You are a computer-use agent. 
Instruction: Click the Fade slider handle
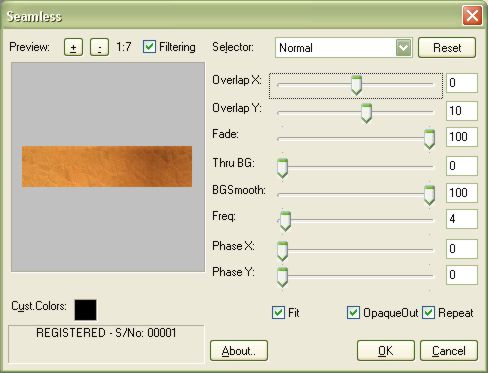point(429,139)
